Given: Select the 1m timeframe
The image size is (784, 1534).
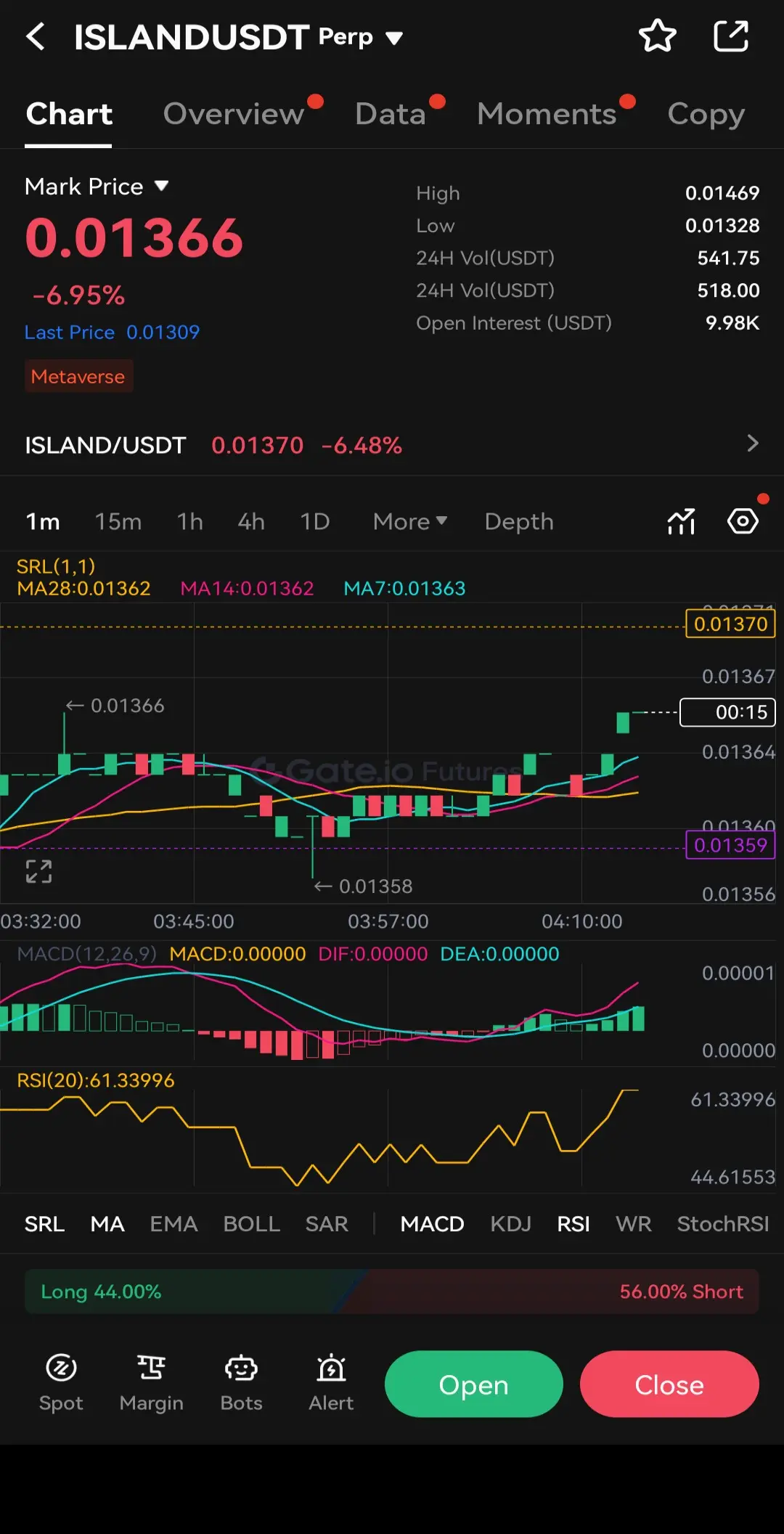Looking at the screenshot, I should click(x=43, y=521).
